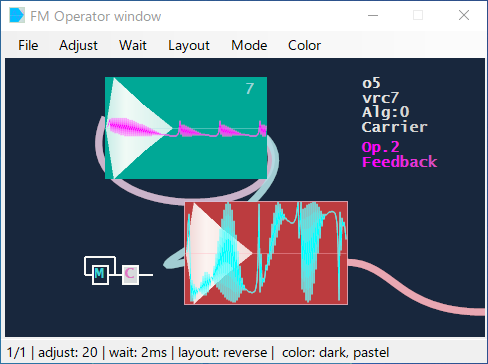Click the white envelope triangle in green panel
The width and height of the screenshot is (488, 364).
pos(137,128)
